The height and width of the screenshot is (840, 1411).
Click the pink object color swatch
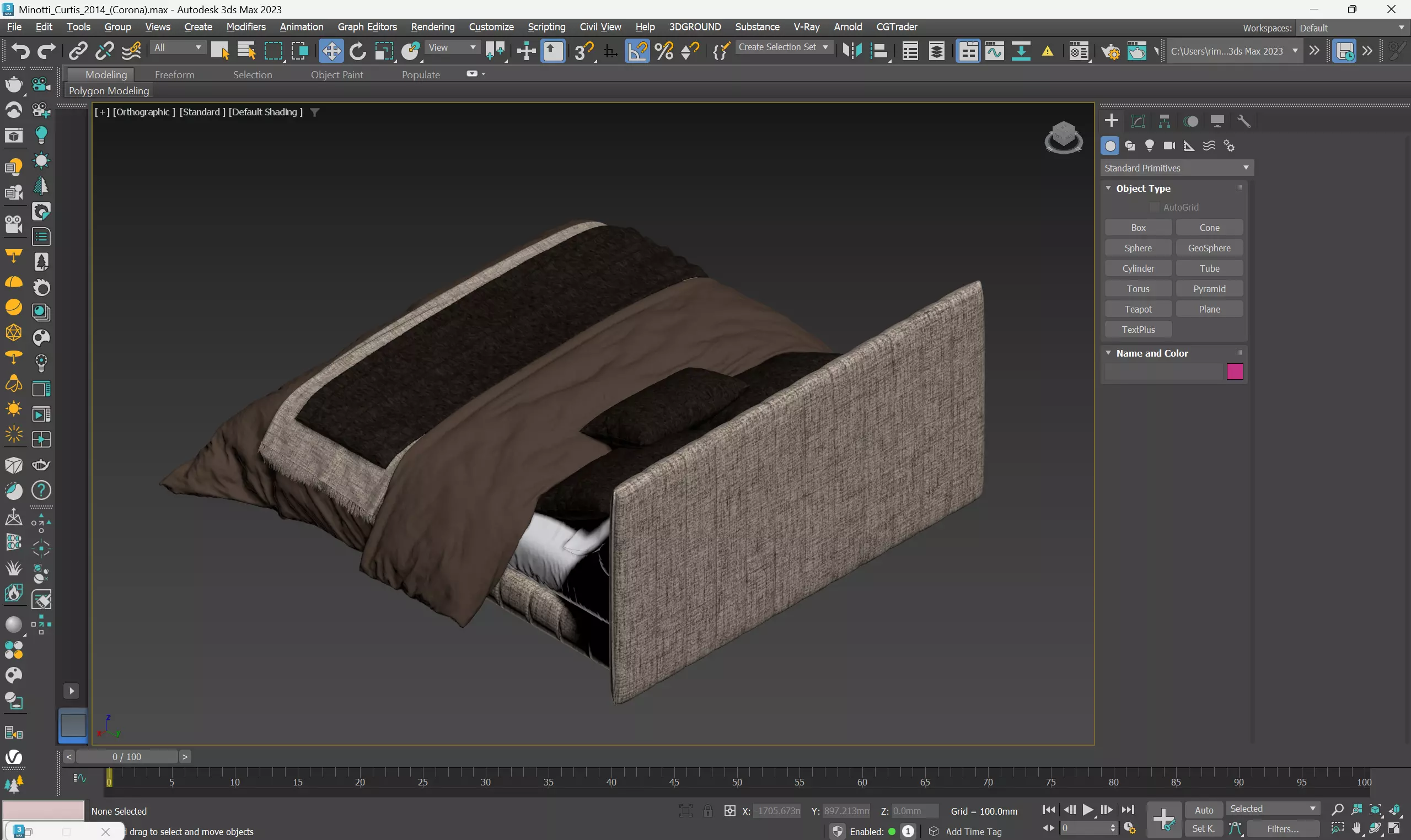tap(1235, 371)
